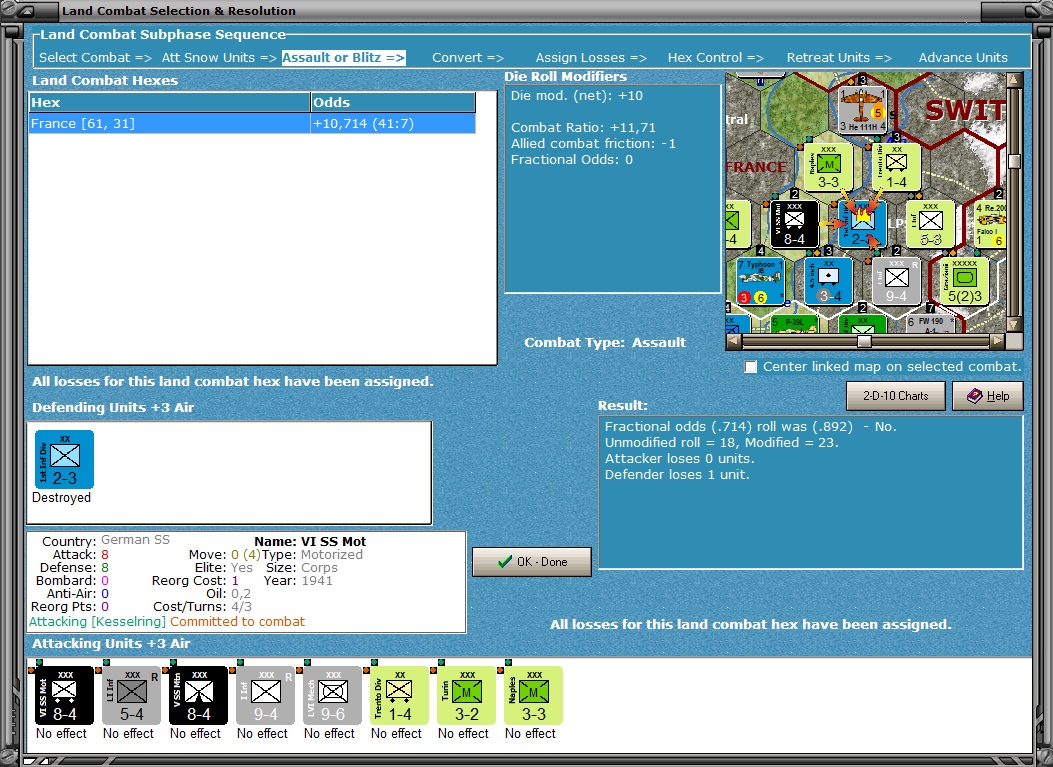Click the 'Name: VI SS Mot' text

point(310,541)
